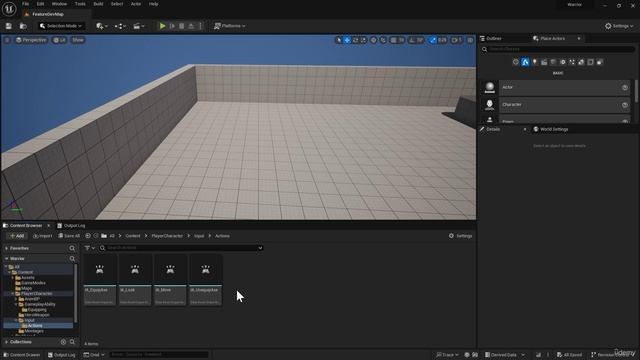Open camera speed setting in viewport
Screen dimensions: 640x360
pyautogui.click(x=456, y=40)
